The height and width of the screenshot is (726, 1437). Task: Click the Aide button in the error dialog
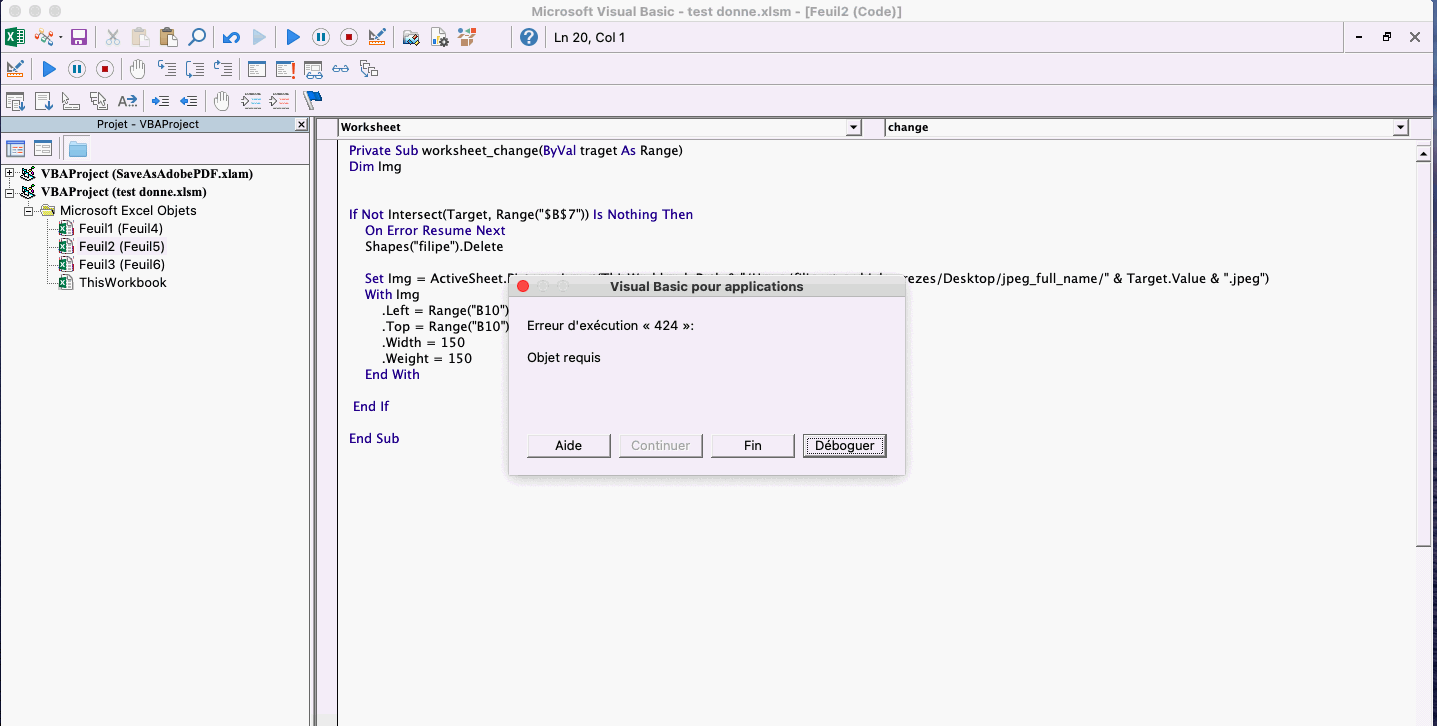click(x=569, y=446)
